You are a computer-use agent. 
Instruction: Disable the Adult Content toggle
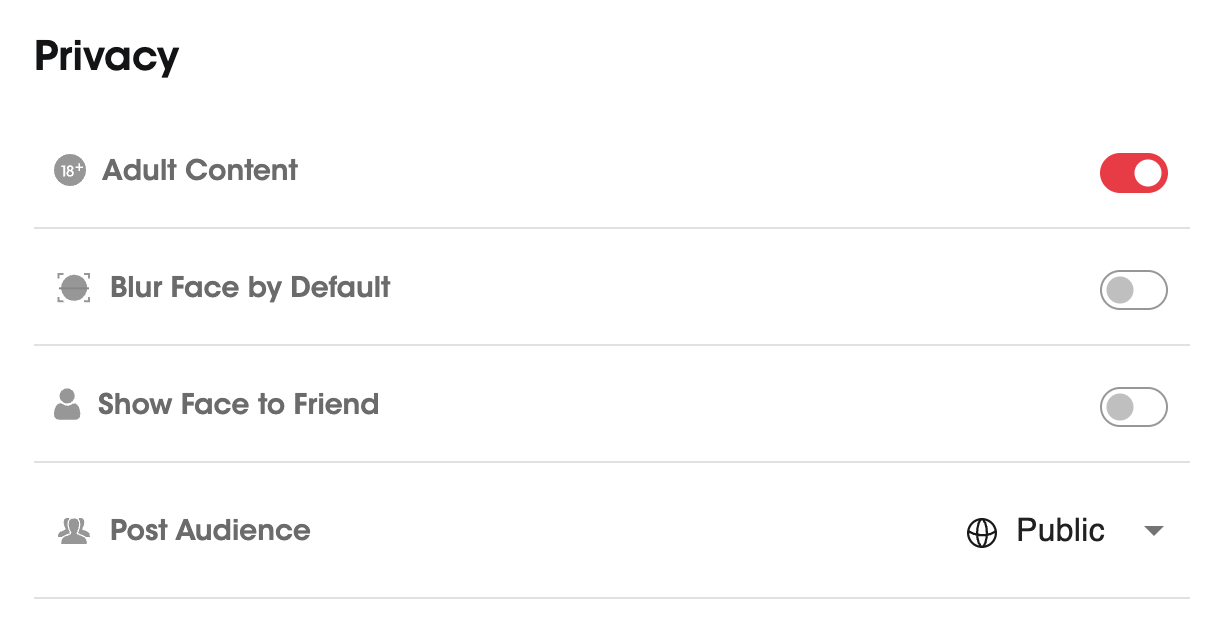point(1133,173)
